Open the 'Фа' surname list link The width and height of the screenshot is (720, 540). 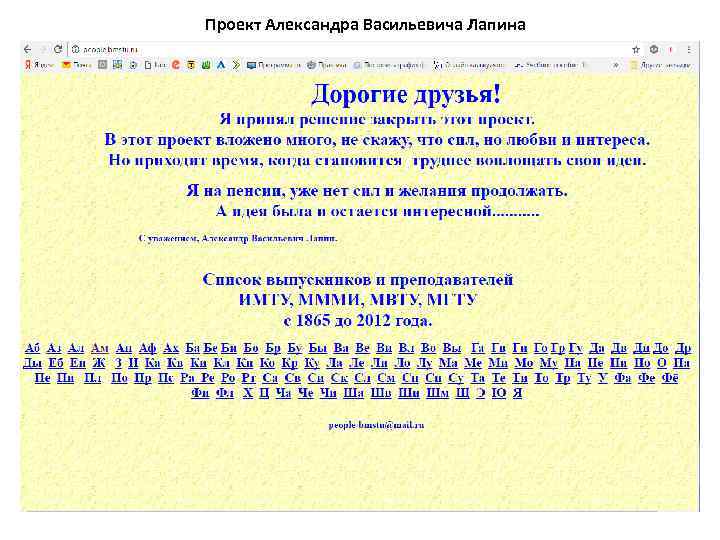click(x=623, y=378)
